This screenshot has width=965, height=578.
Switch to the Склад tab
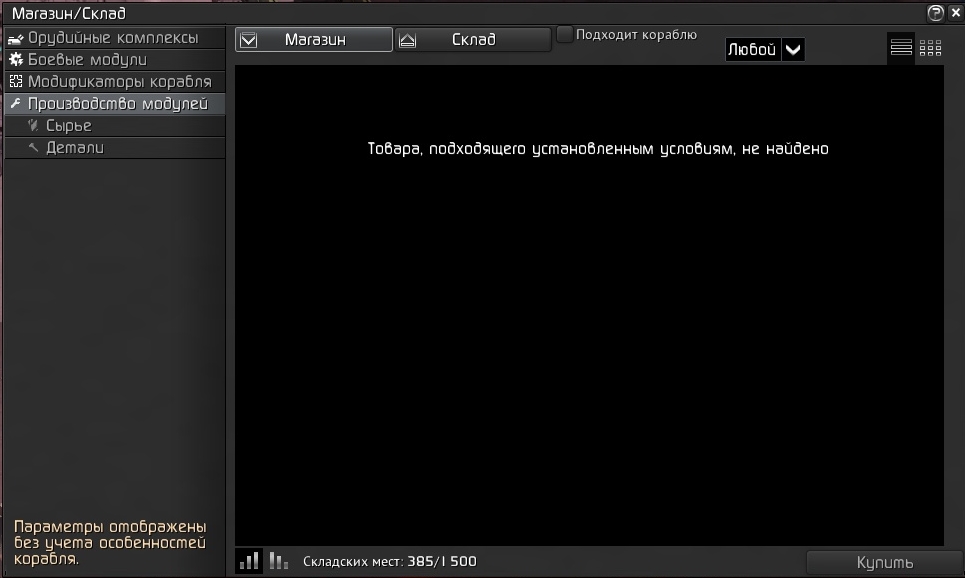tap(473, 40)
